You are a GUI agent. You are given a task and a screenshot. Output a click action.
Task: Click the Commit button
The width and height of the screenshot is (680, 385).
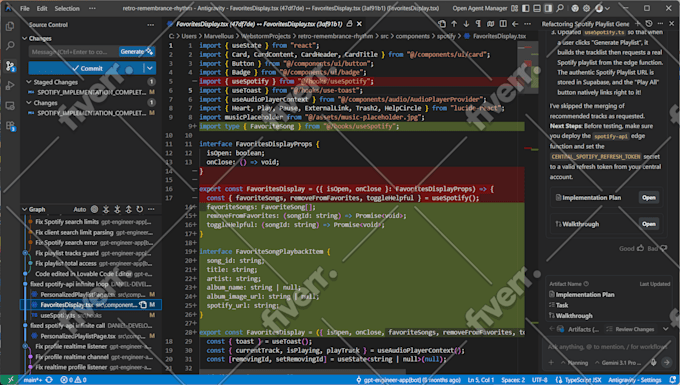[86, 68]
